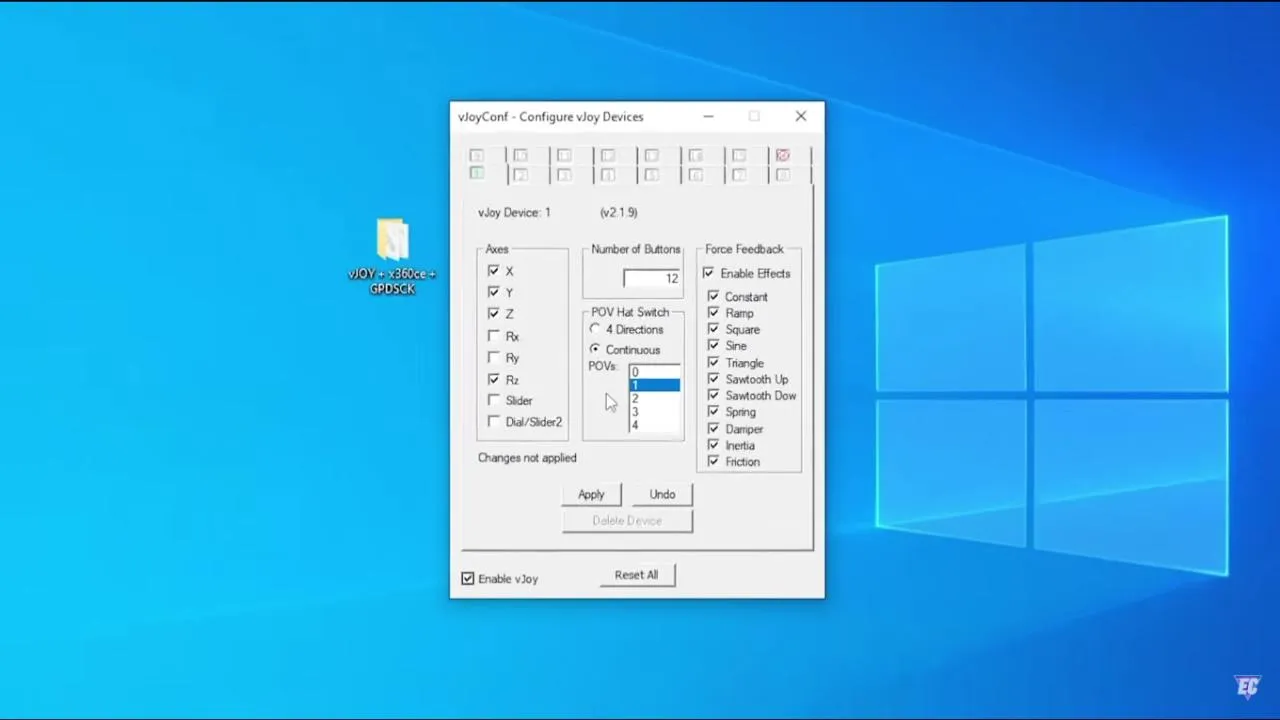Toggle the Sawtooth Up effect checkbox

click(713, 379)
